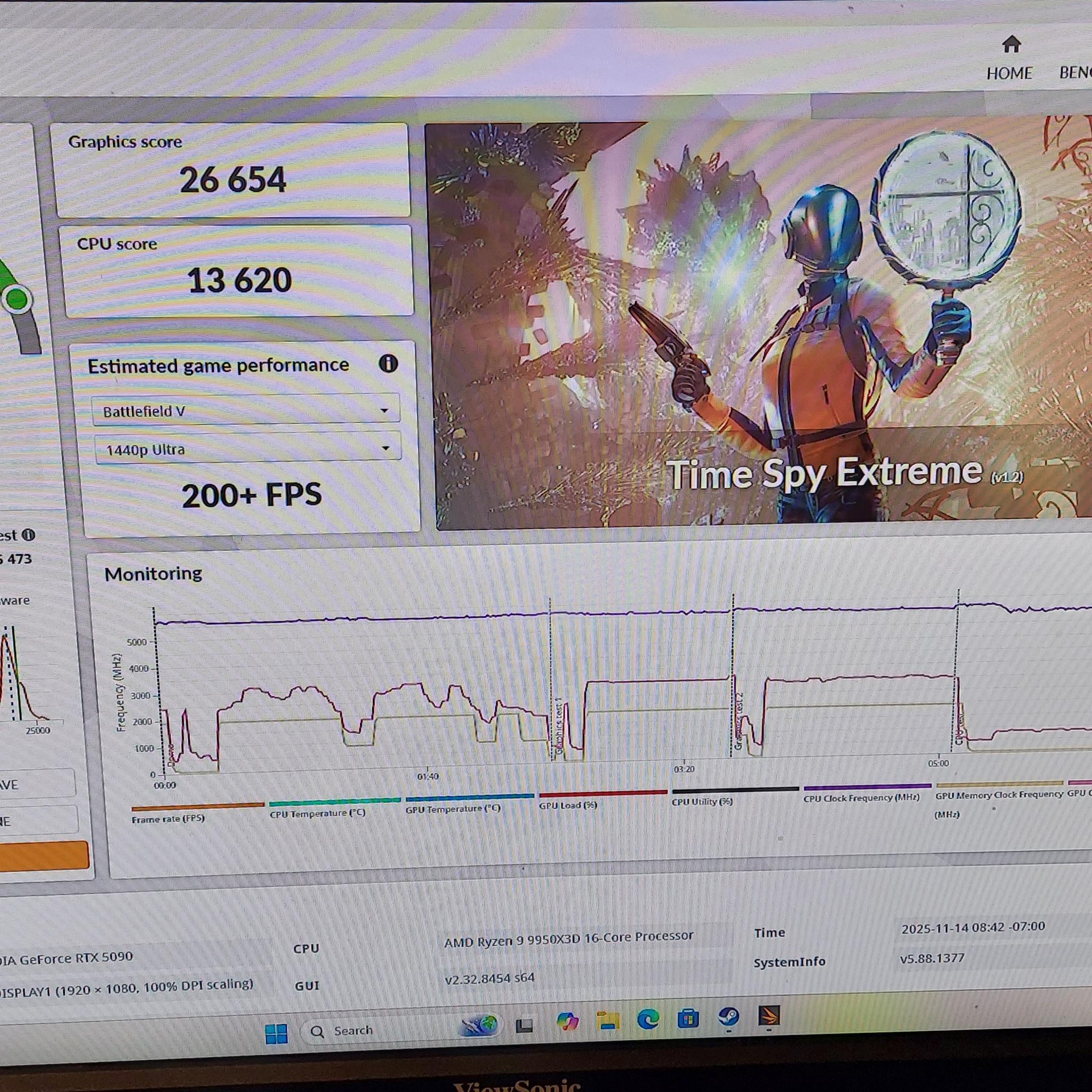Screen dimensions: 1092x1092
Task: Click the info icon next to Estimated game performance
Action: [x=388, y=364]
